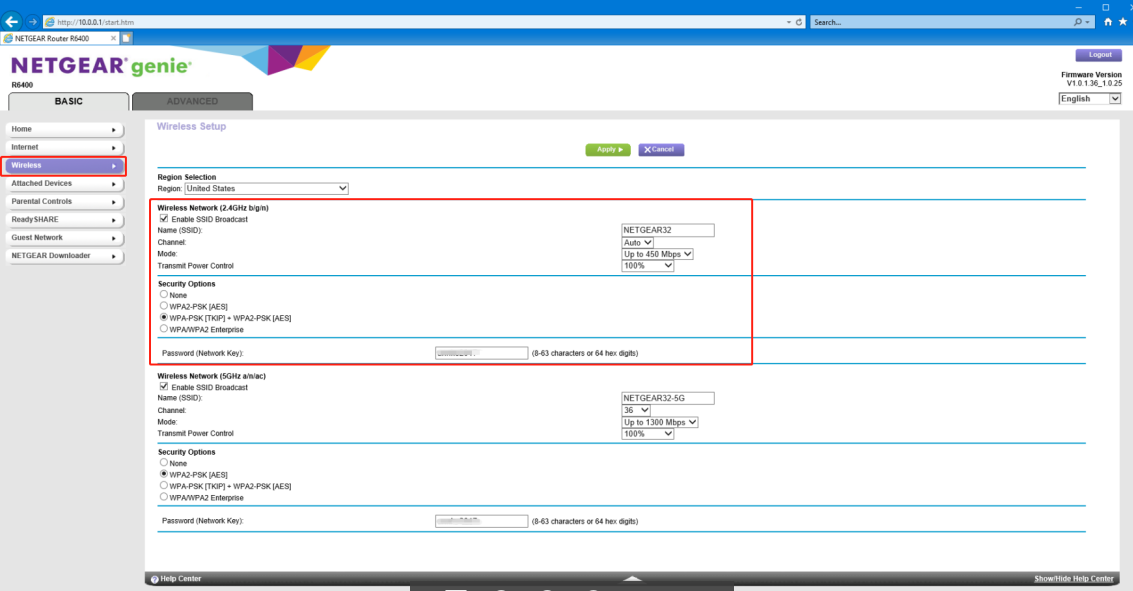Image resolution: width=1133 pixels, height=591 pixels.
Task: Toggle Enable SSID Broadcast for 2.4GHz network
Action: 164,219
